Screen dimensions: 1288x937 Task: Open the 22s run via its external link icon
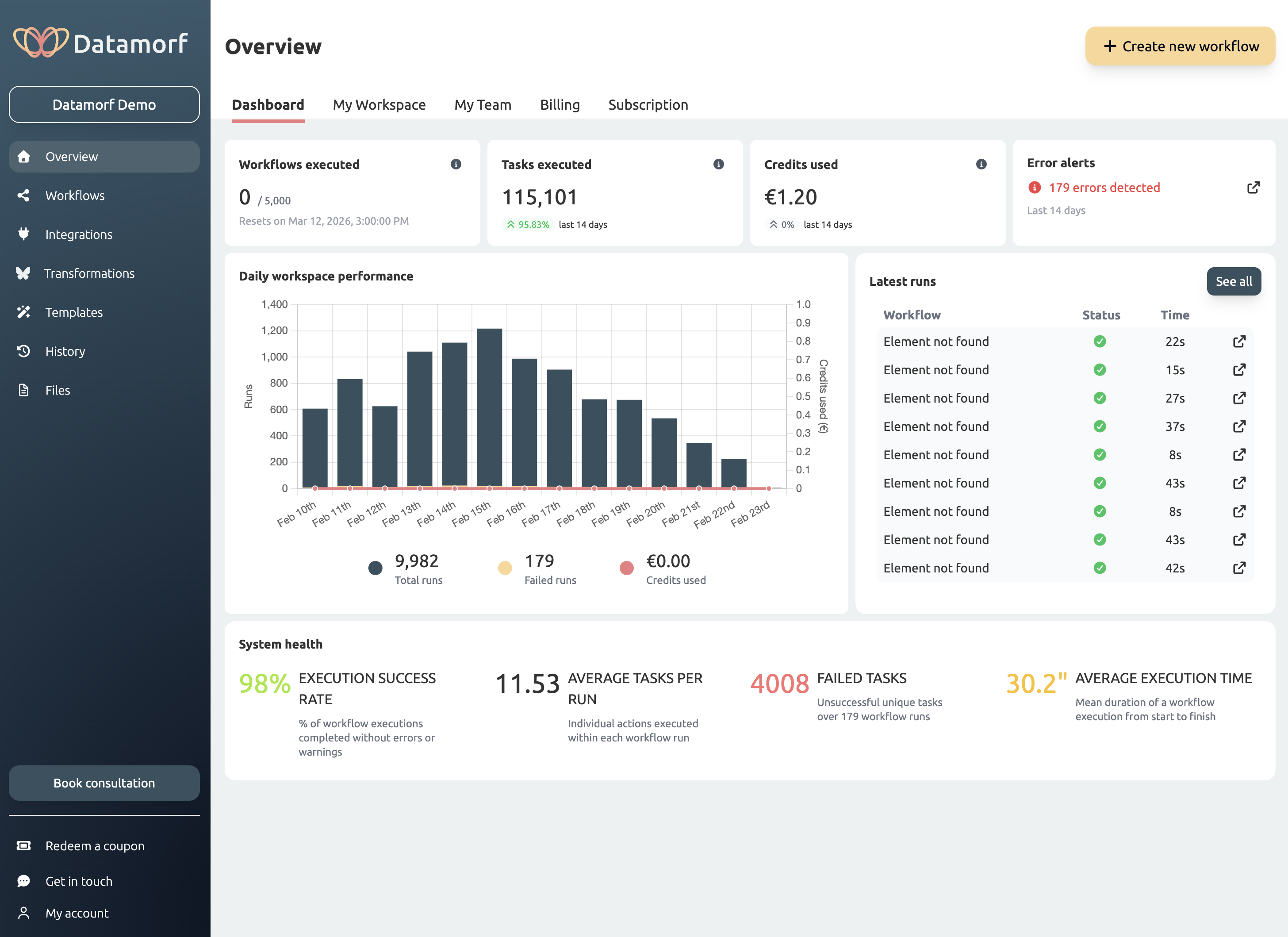click(x=1239, y=341)
